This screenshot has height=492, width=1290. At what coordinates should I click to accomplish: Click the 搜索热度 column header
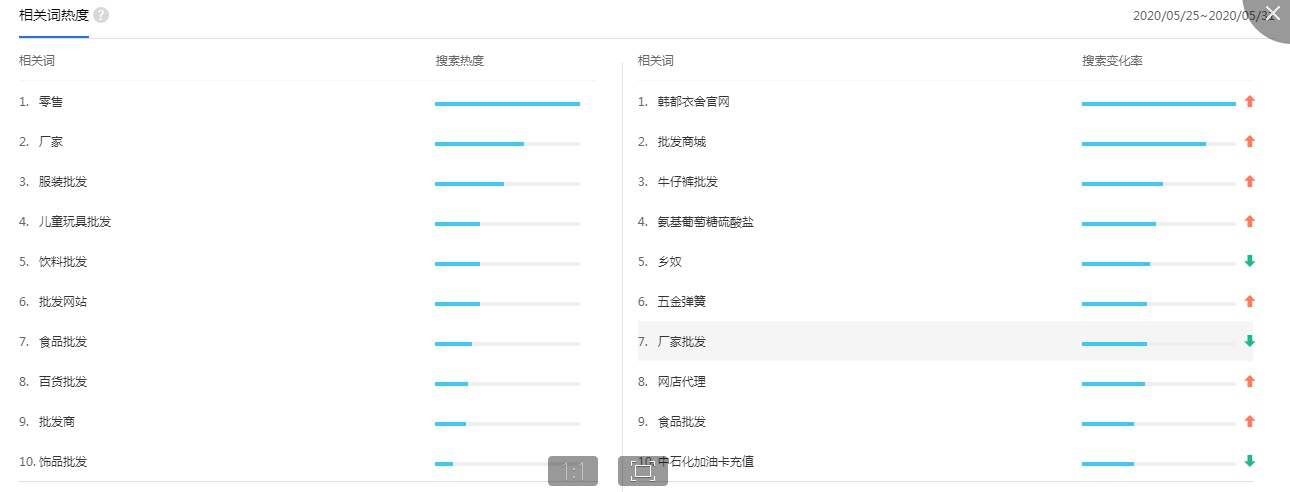(460, 61)
